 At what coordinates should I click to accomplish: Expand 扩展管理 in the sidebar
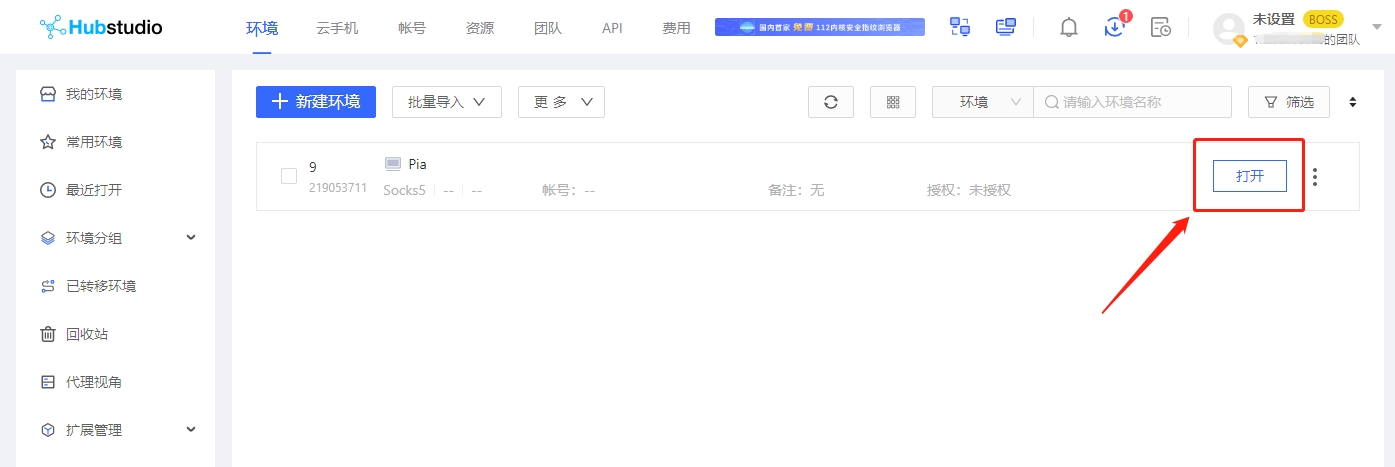coord(191,430)
